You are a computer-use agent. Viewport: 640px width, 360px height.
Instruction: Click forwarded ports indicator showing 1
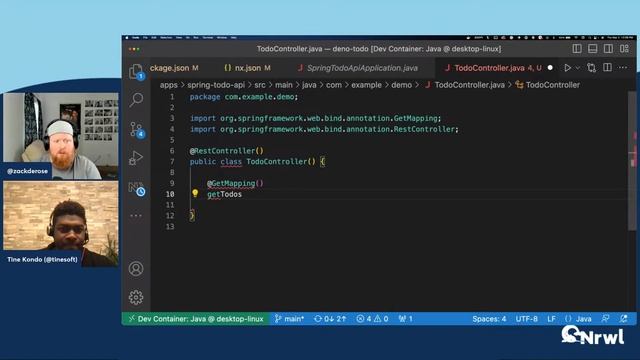point(405,319)
